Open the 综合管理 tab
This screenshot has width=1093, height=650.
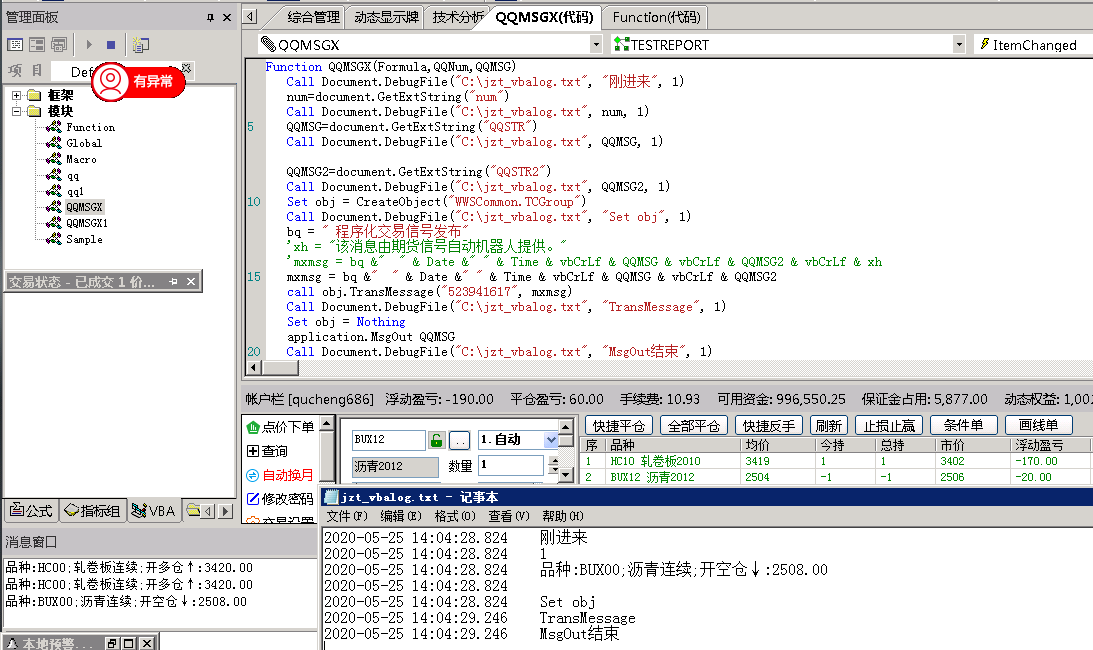coord(313,17)
